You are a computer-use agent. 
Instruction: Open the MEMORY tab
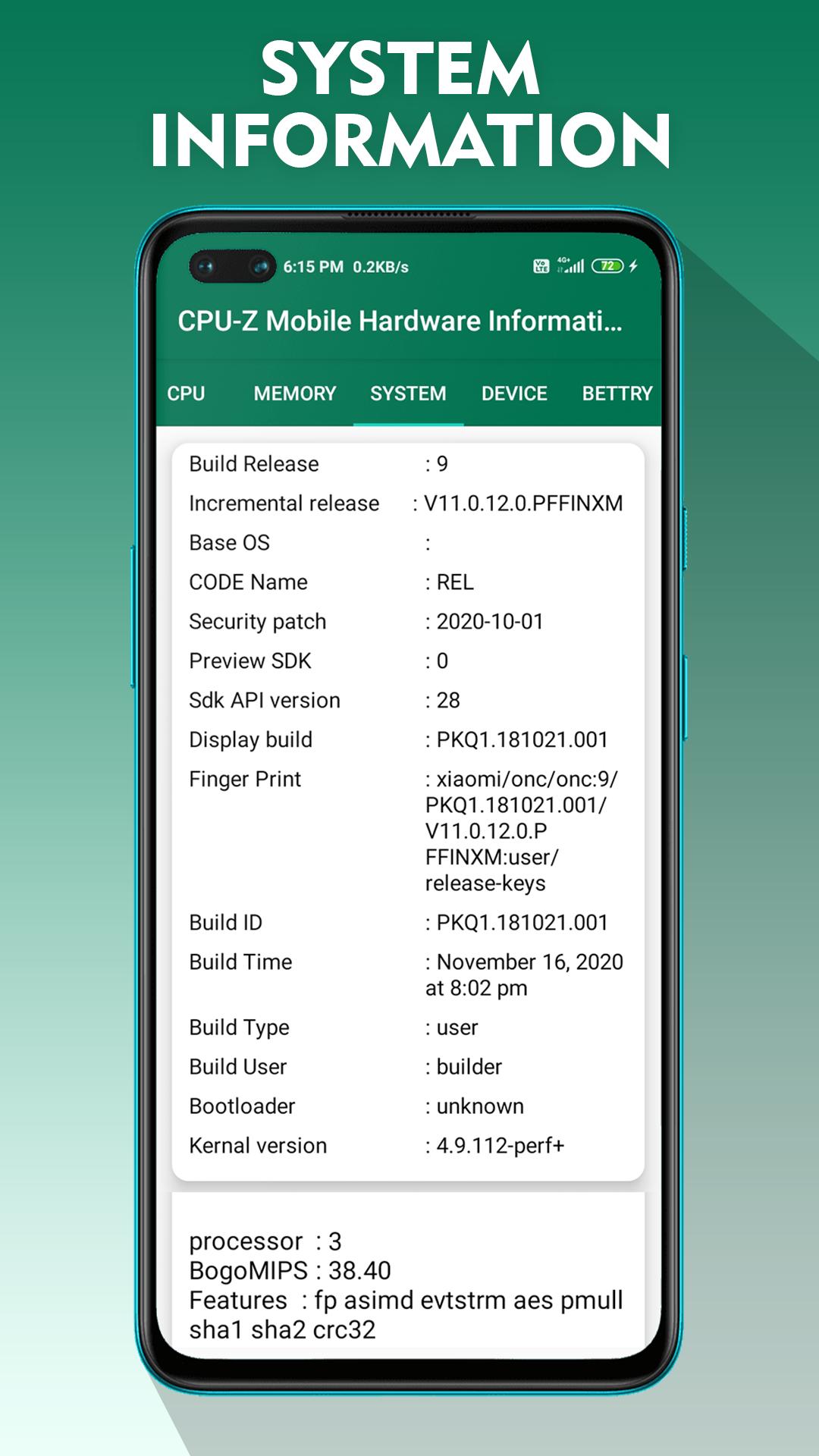pos(295,394)
